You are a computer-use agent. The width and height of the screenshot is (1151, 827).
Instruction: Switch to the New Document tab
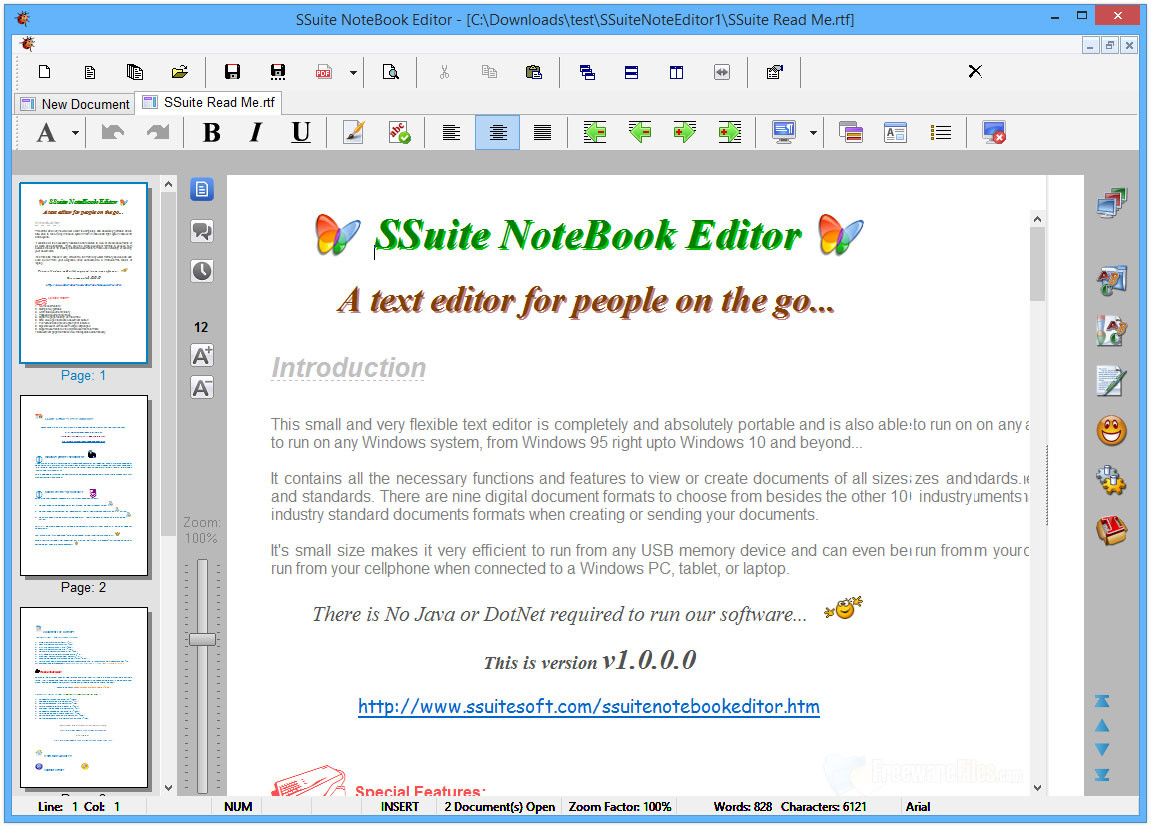76,104
